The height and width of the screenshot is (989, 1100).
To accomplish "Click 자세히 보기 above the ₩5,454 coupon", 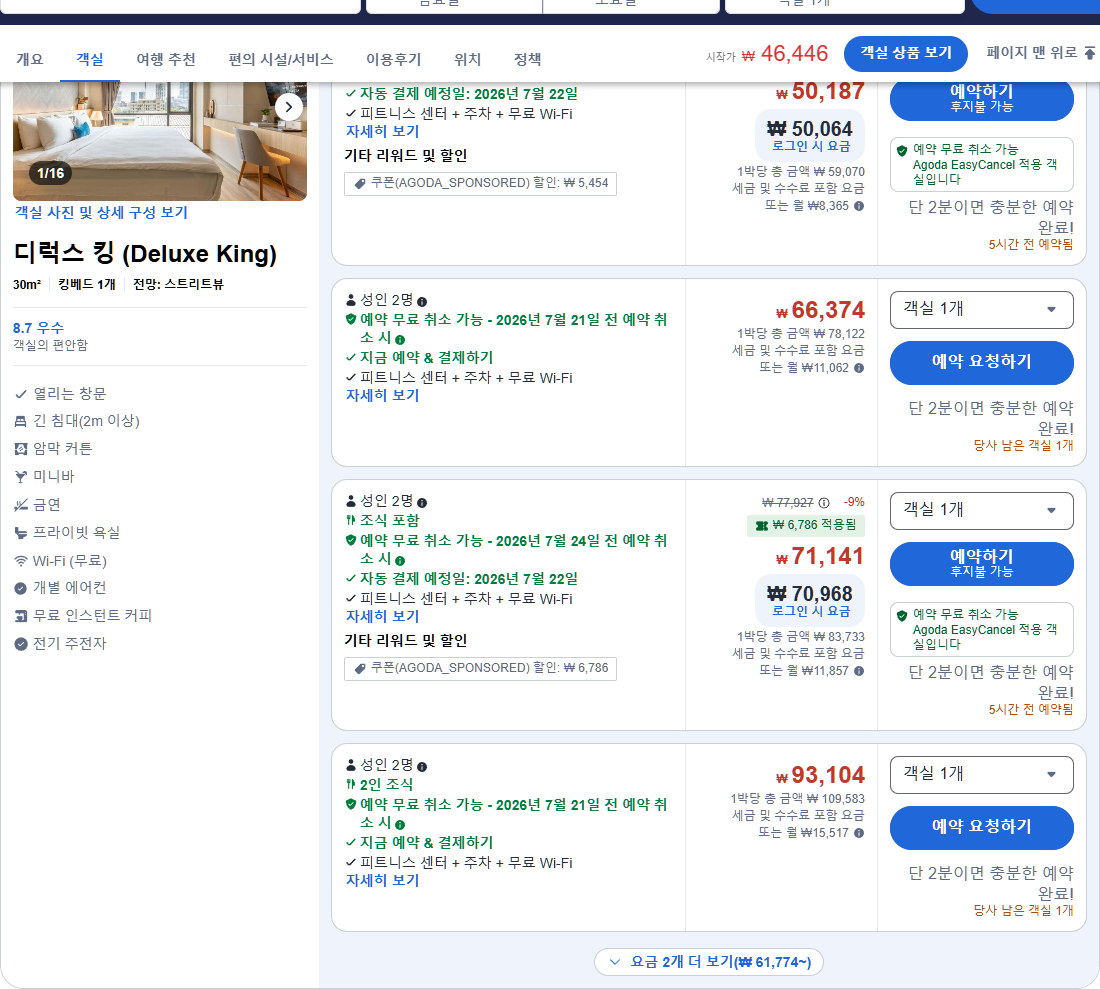I will (x=382, y=131).
